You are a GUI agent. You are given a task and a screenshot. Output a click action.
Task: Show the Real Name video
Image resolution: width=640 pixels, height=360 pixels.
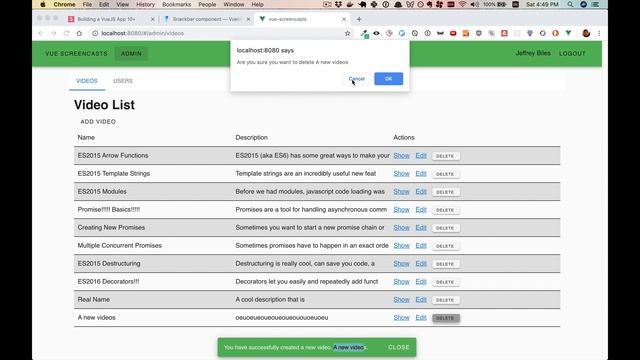click(401, 299)
